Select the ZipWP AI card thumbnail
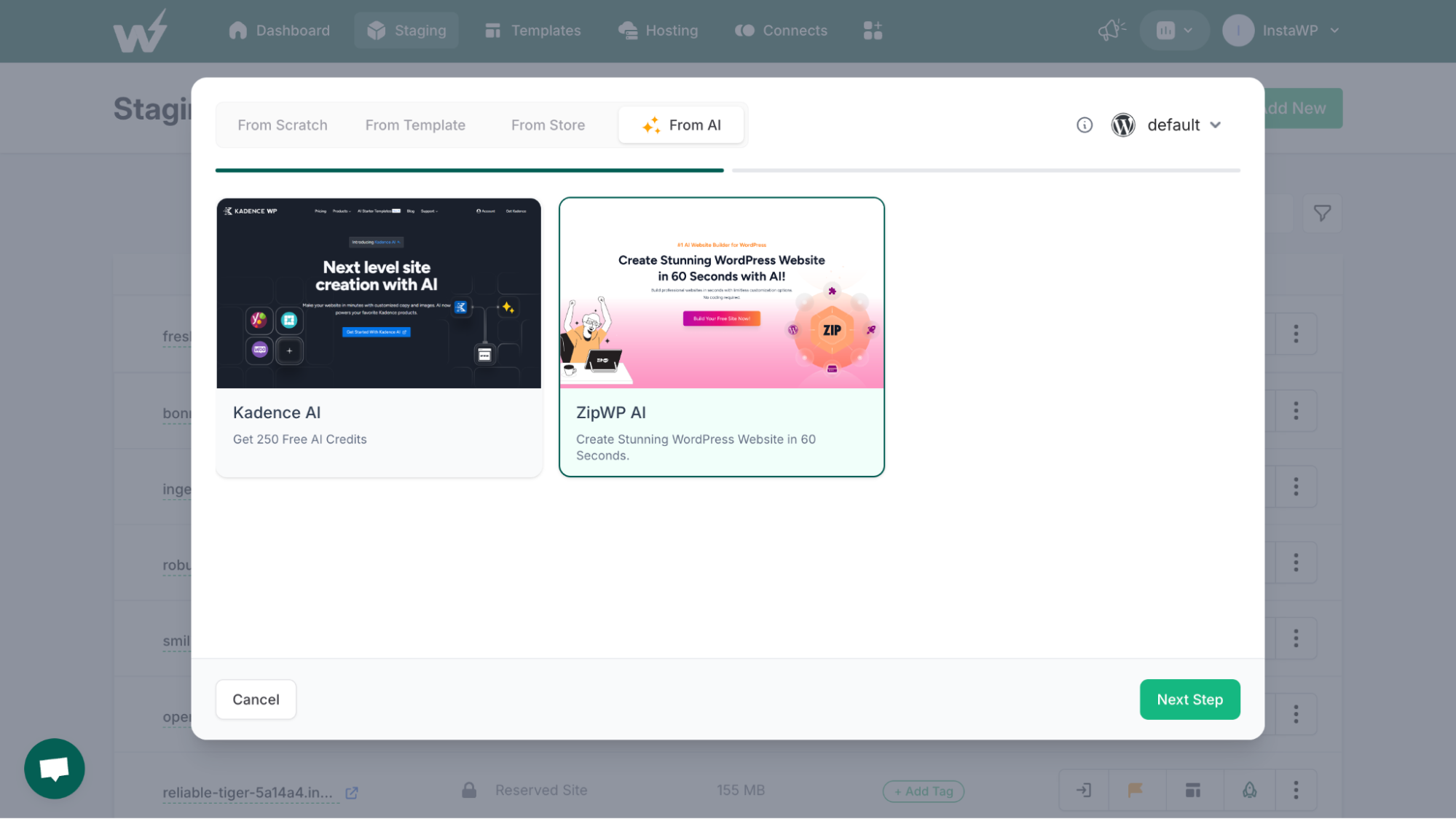Screen dimensions: 1456x819 (722, 293)
